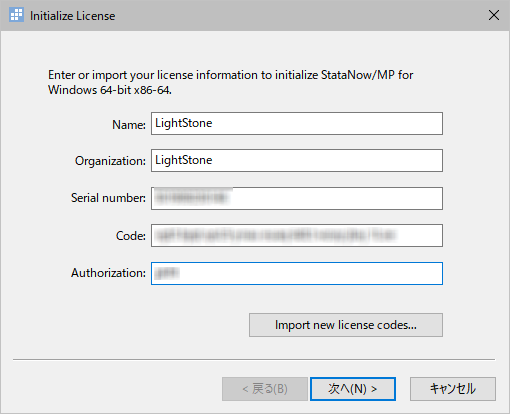
Task: Select the Authorization input field
Action: coord(297,273)
